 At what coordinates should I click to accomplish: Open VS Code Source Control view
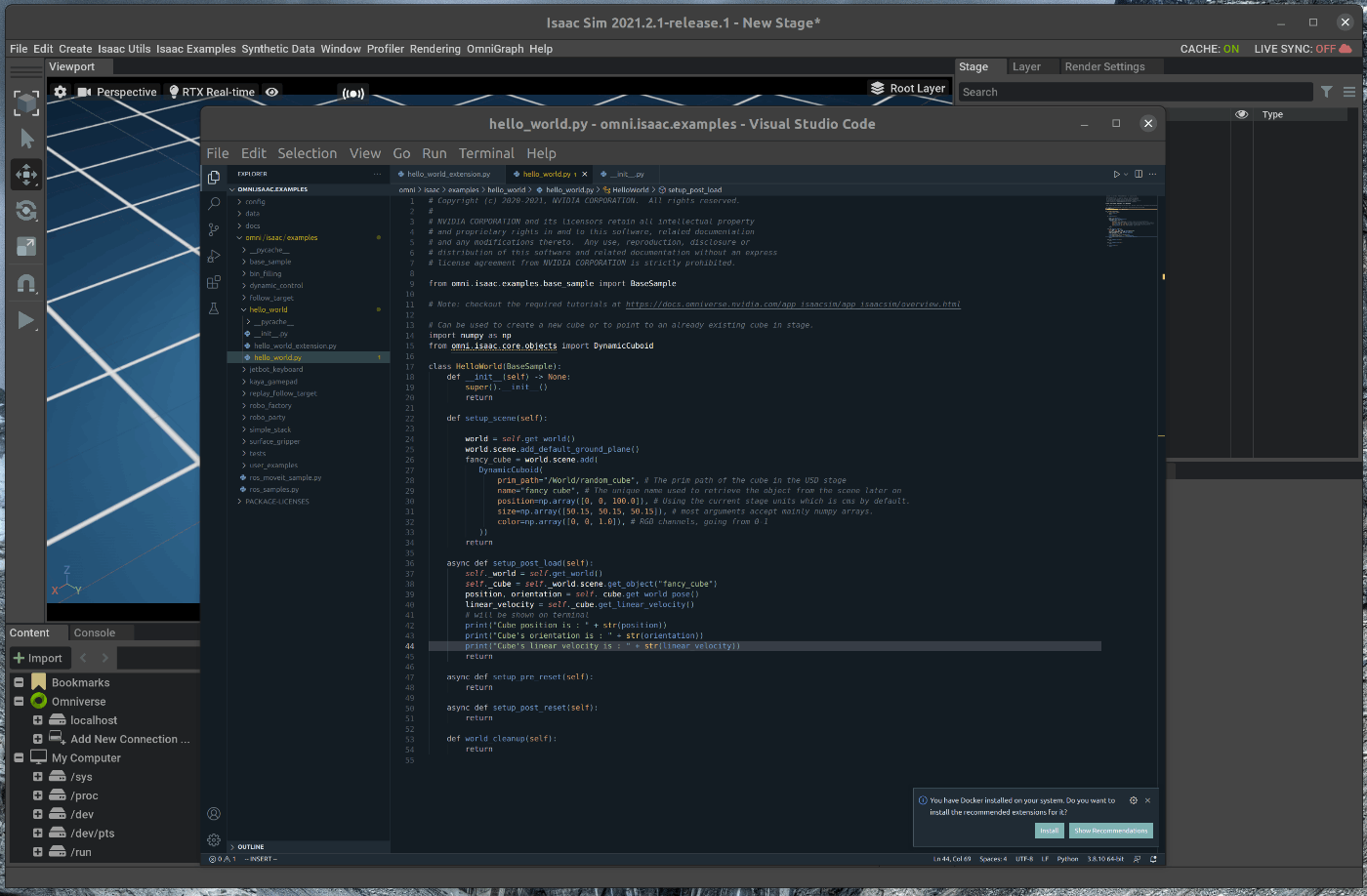pyautogui.click(x=214, y=230)
